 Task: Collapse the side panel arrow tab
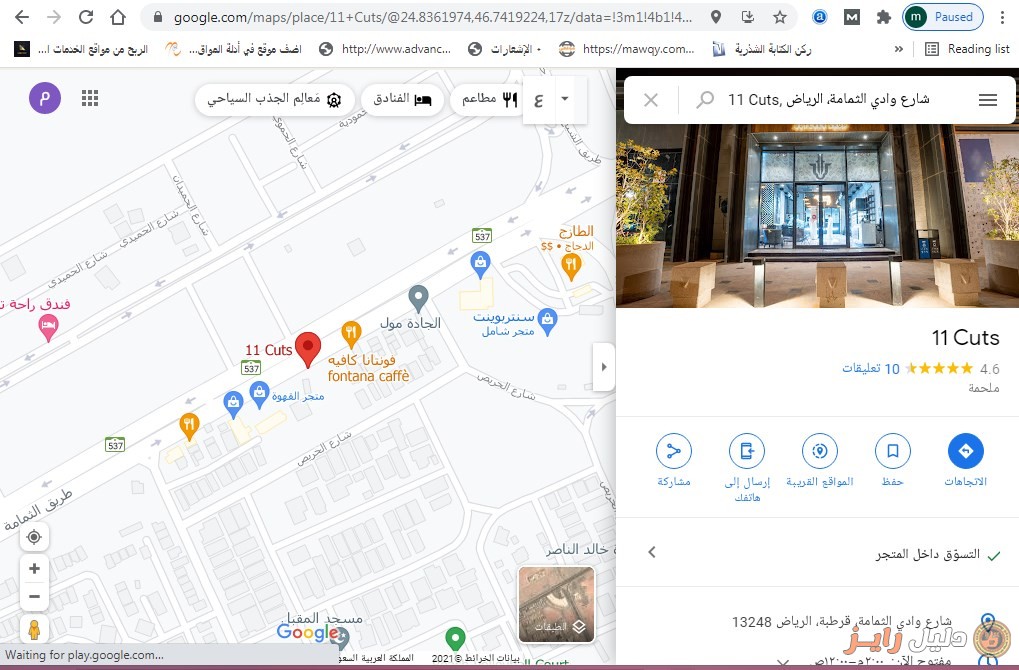pyautogui.click(x=604, y=367)
